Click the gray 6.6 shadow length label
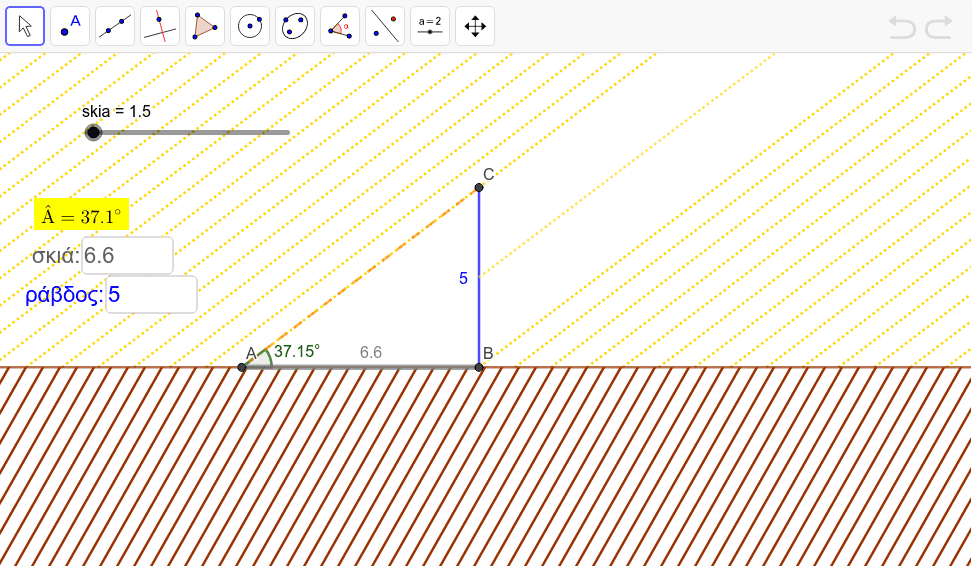973x568 pixels. 370,352
